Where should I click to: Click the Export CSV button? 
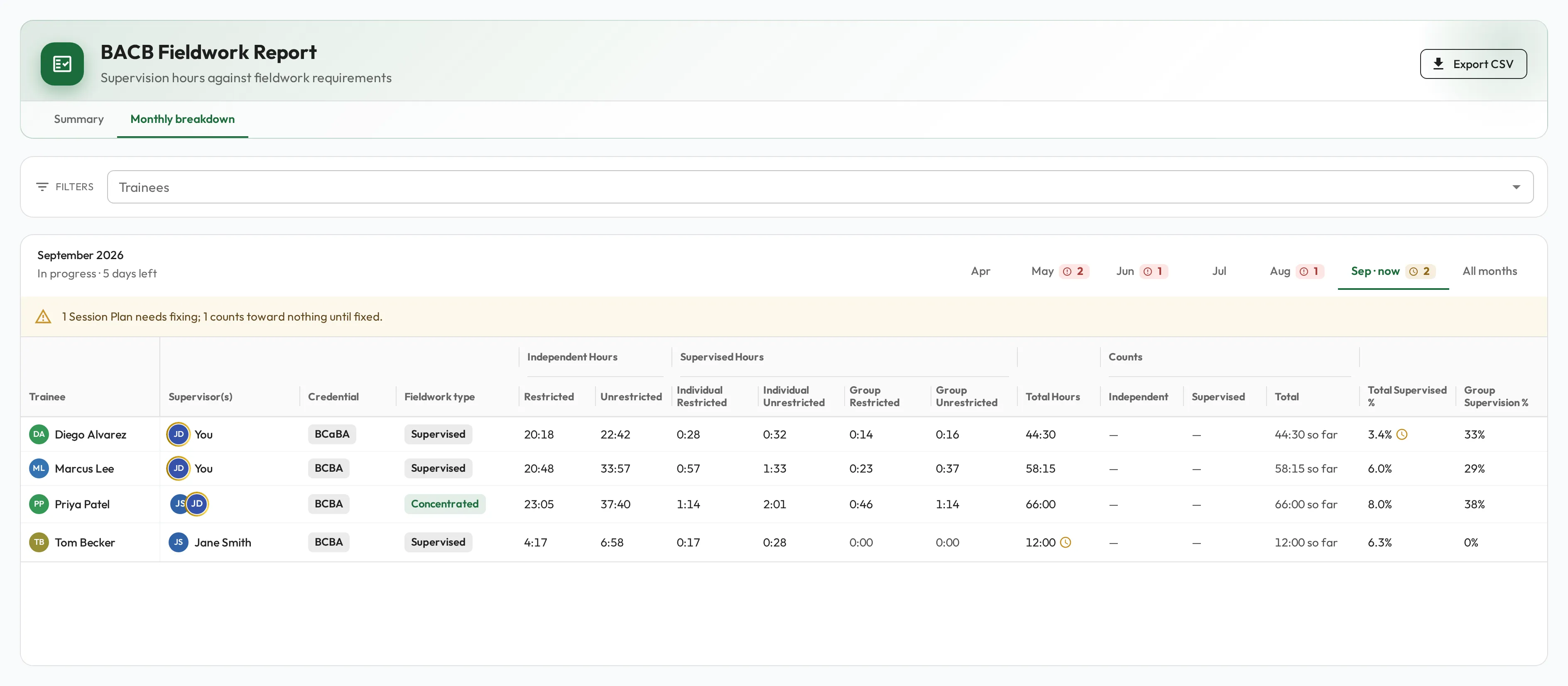point(1473,64)
